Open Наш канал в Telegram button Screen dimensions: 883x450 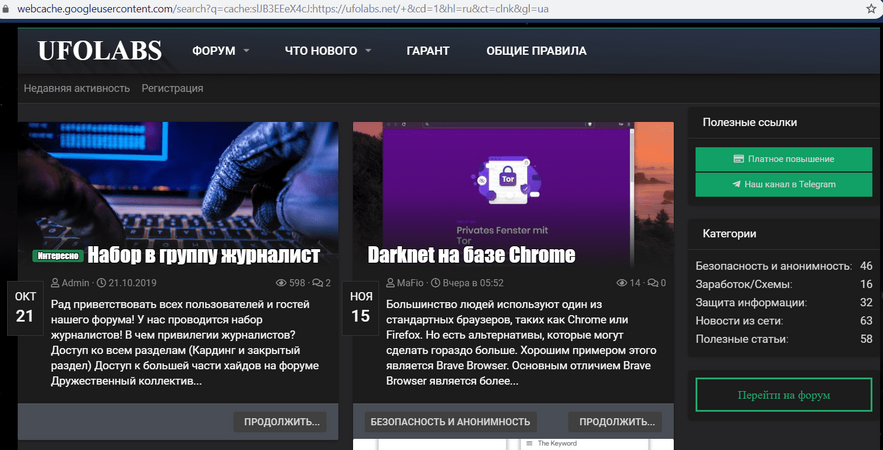(783, 185)
